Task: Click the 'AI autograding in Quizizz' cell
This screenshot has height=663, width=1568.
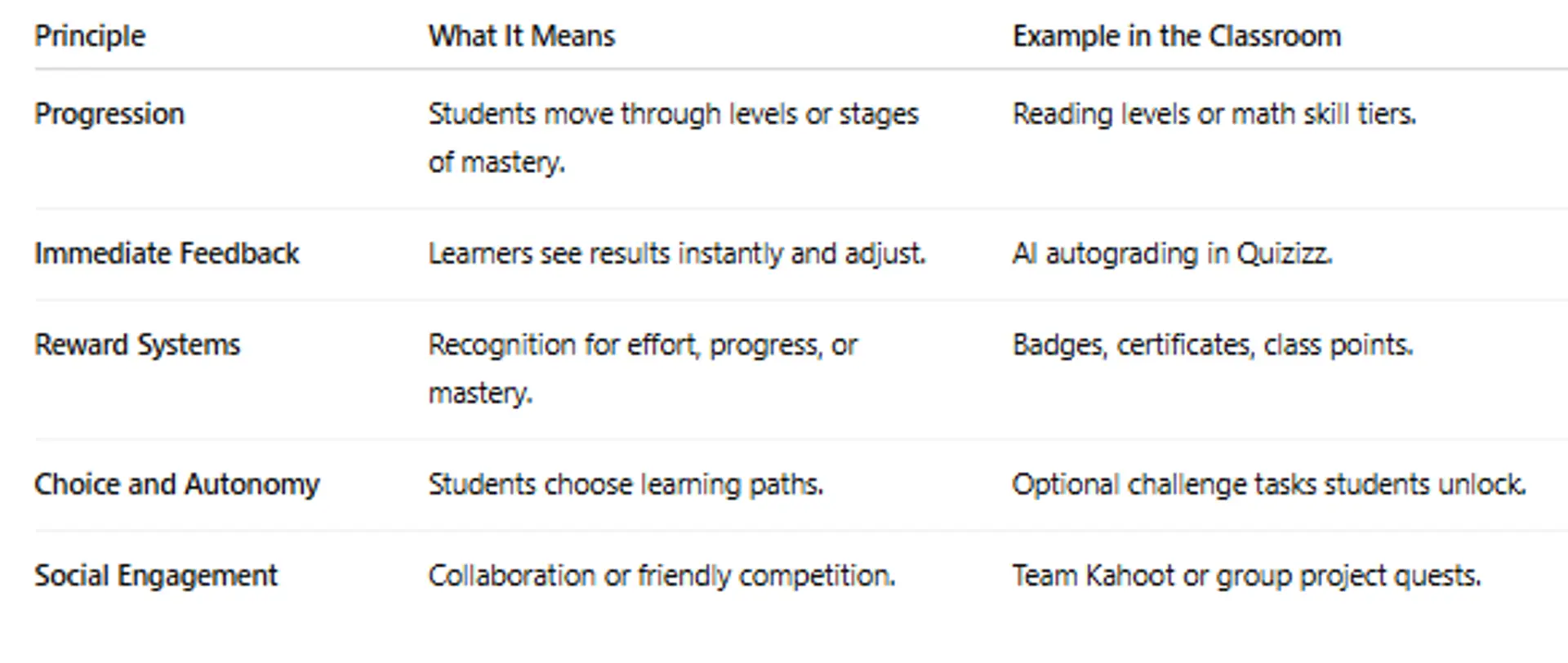Action: tap(1171, 253)
